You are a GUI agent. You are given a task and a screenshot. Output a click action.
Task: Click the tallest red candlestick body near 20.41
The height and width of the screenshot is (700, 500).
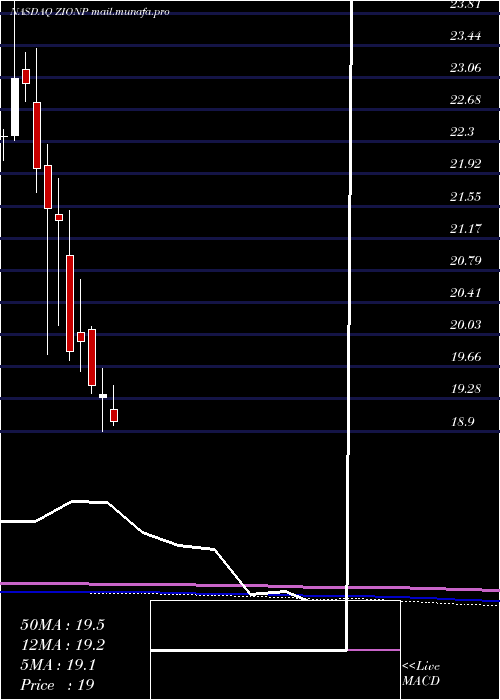pyautogui.click(x=70, y=303)
